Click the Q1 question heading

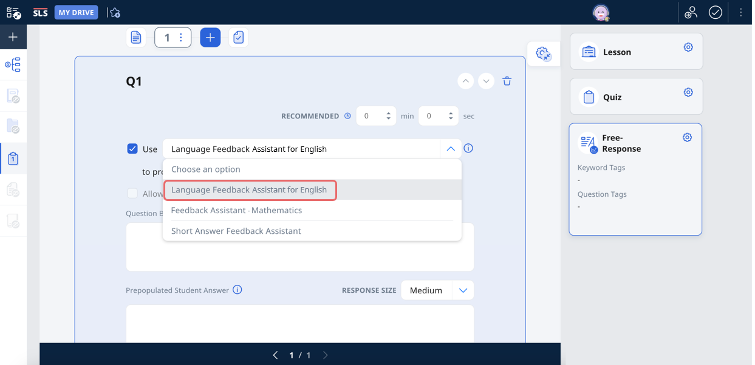click(x=134, y=82)
